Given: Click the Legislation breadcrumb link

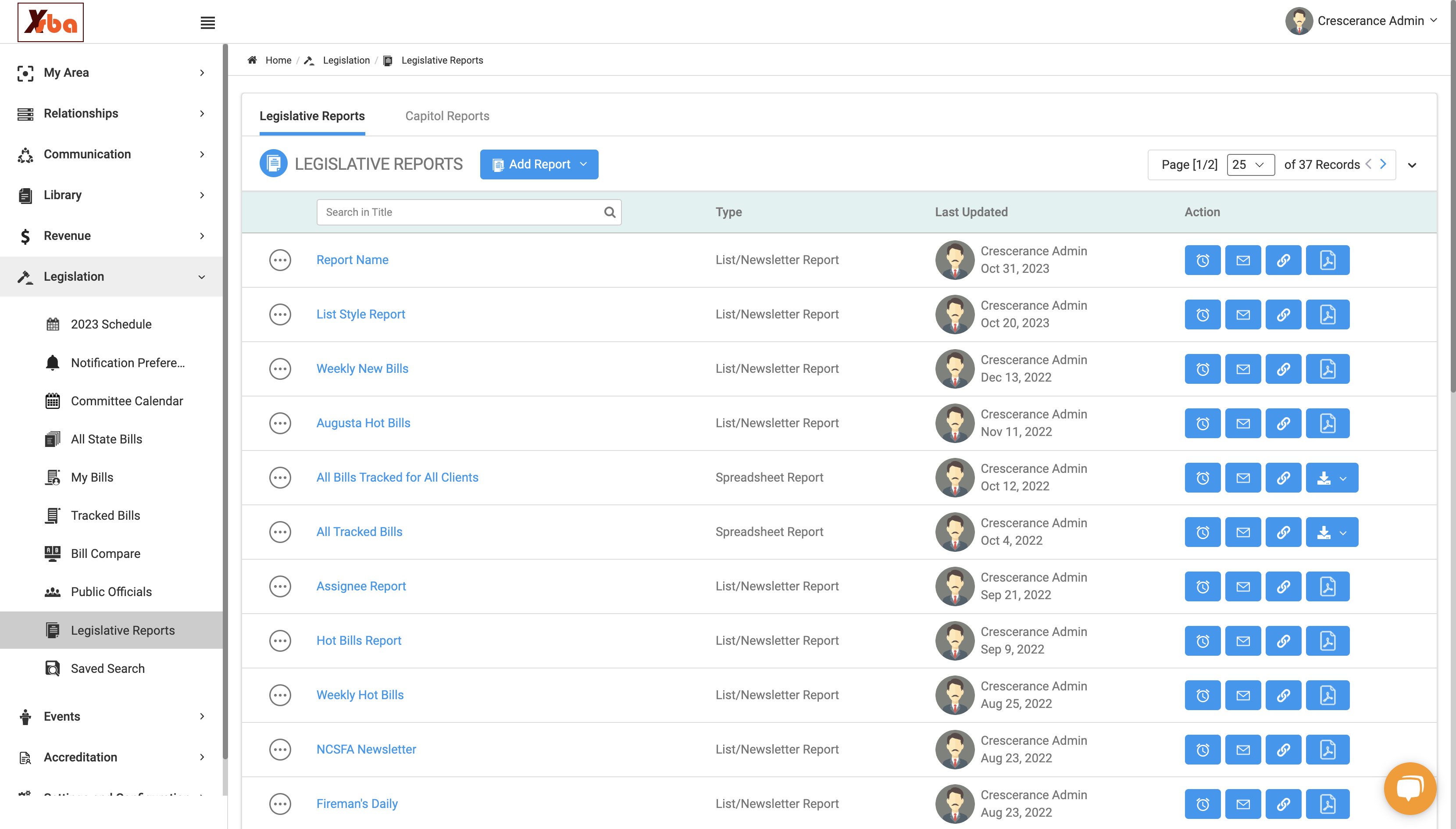Looking at the screenshot, I should tap(346, 61).
